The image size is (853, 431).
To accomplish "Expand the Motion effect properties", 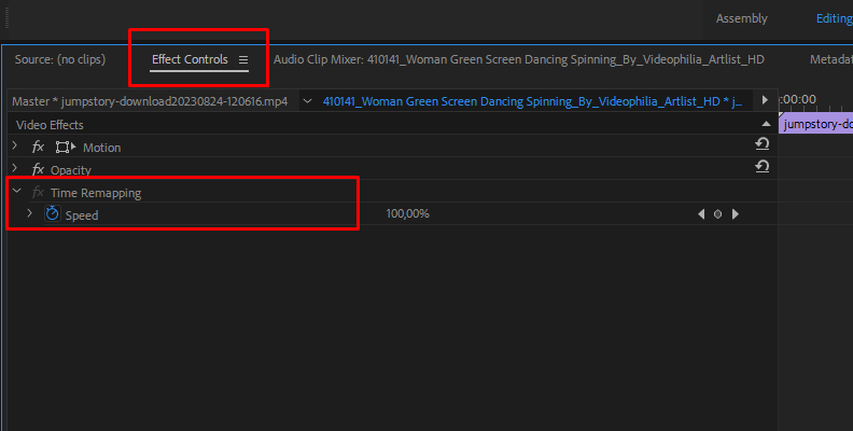I will (x=15, y=146).
